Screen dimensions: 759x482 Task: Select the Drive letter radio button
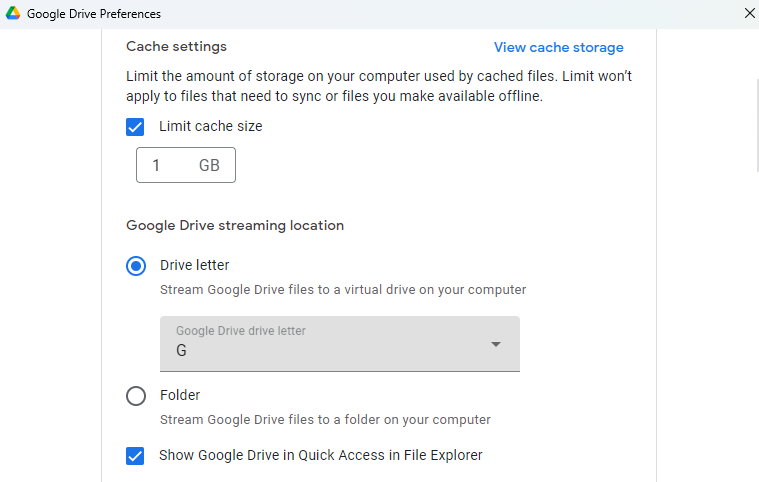pyautogui.click(x=136, y=266)
